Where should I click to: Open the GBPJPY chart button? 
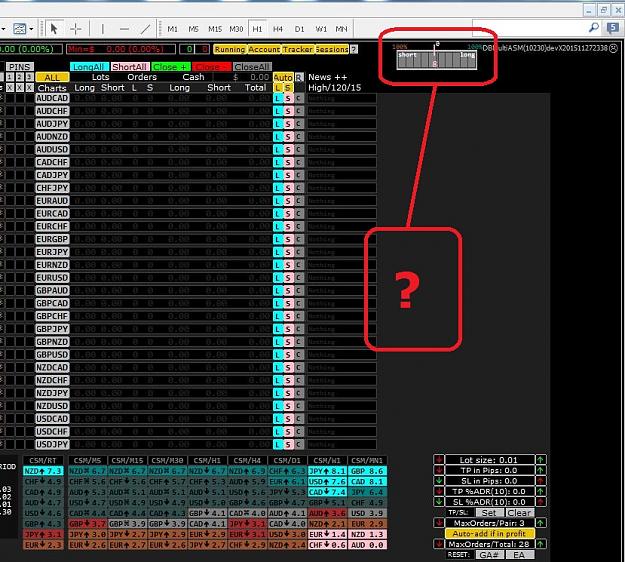click(x=52, y=329)
